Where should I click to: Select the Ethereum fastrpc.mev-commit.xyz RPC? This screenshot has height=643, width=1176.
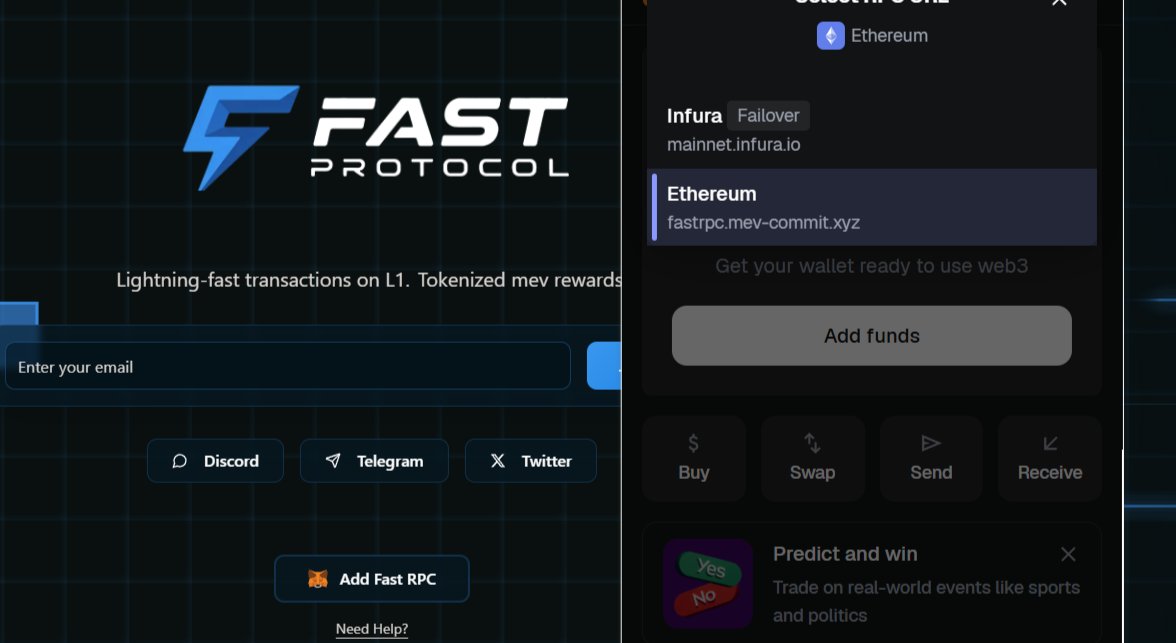click(872, 207)
